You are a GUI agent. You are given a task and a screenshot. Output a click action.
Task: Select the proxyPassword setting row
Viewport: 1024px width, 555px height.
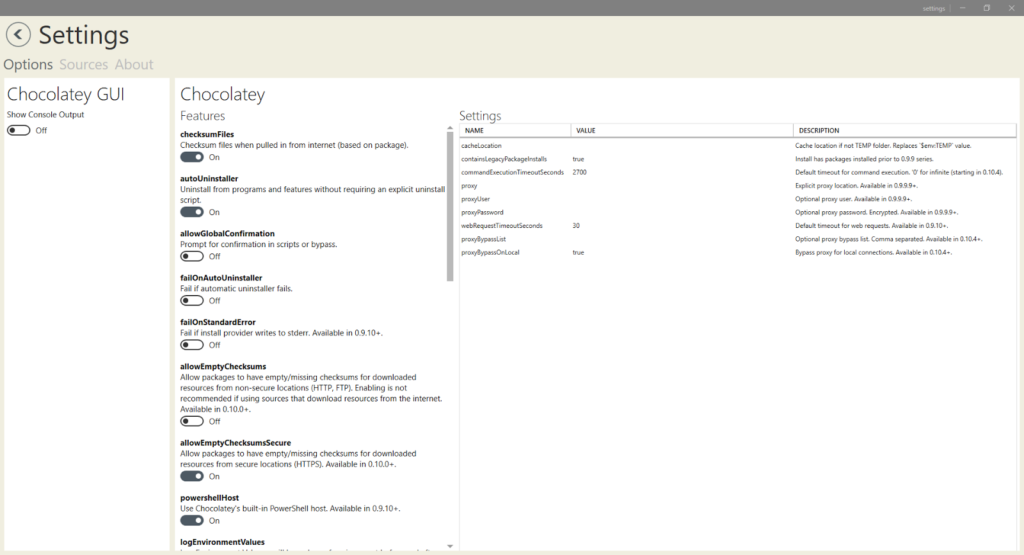pyautogui.click(x=738, y=212)
